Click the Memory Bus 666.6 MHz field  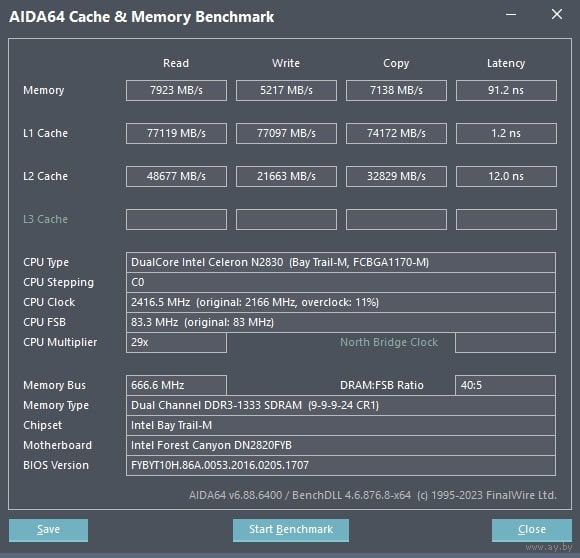(x=176, y=385)
